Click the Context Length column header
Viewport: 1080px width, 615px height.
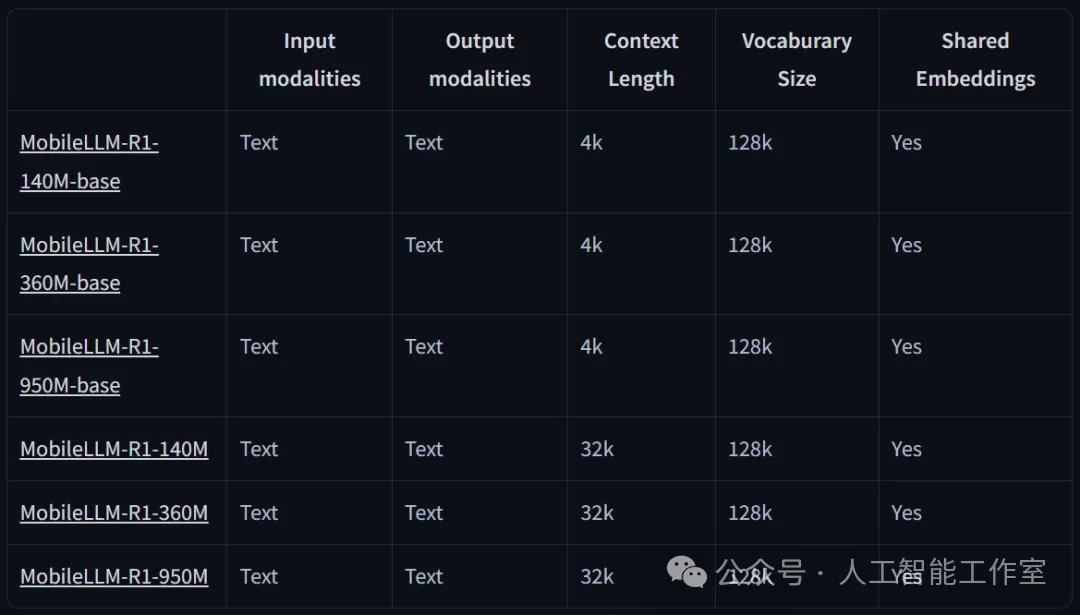(641, 60)
